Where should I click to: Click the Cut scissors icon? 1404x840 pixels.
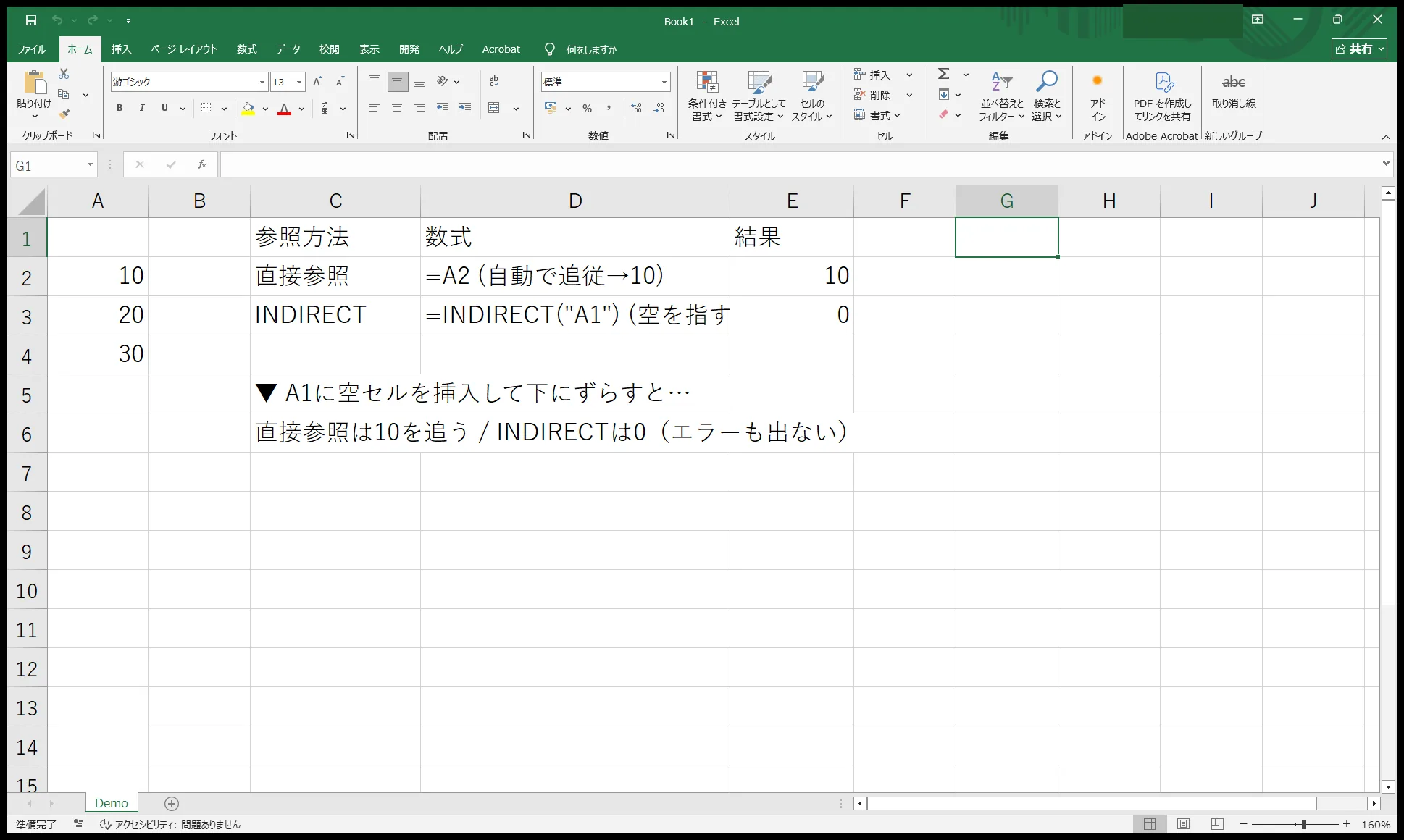point(64,74)
